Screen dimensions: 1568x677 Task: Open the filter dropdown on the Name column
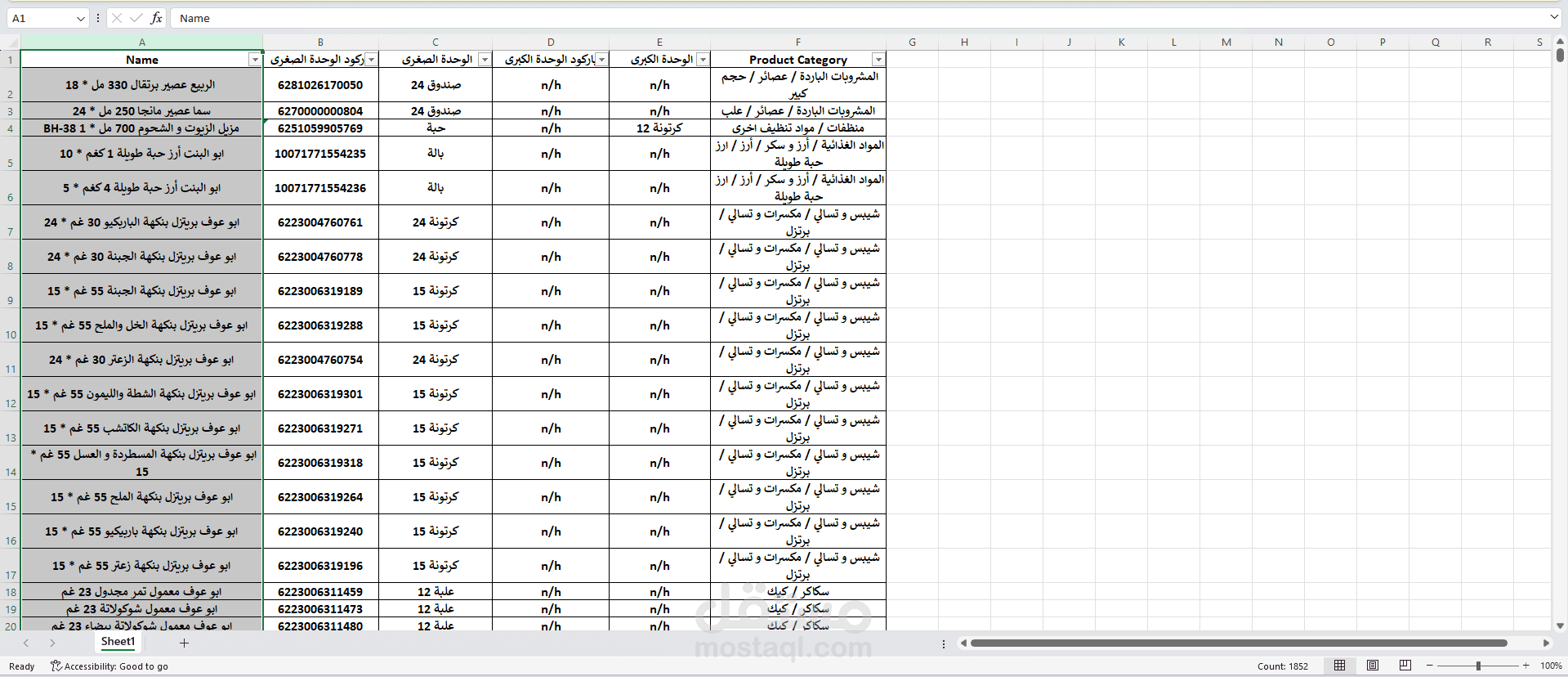255,60
